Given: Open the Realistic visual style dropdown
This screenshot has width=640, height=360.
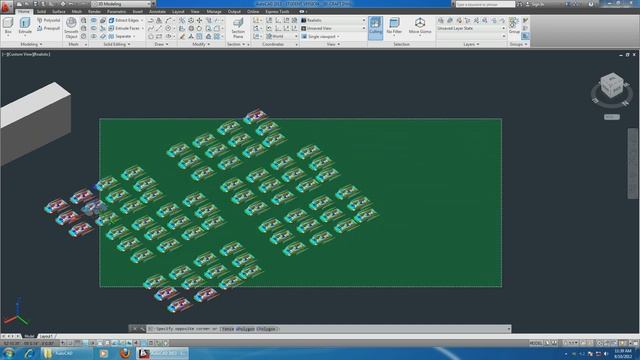Looking at the screenshot, I should click(333, 20).
